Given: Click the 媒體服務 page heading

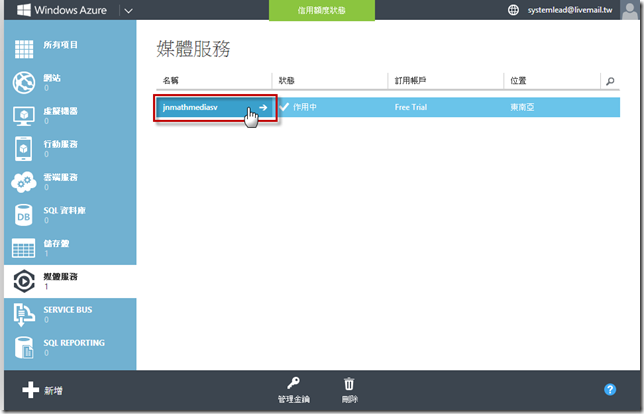Looking at the screenshot, I should click(x=193, y=48).
